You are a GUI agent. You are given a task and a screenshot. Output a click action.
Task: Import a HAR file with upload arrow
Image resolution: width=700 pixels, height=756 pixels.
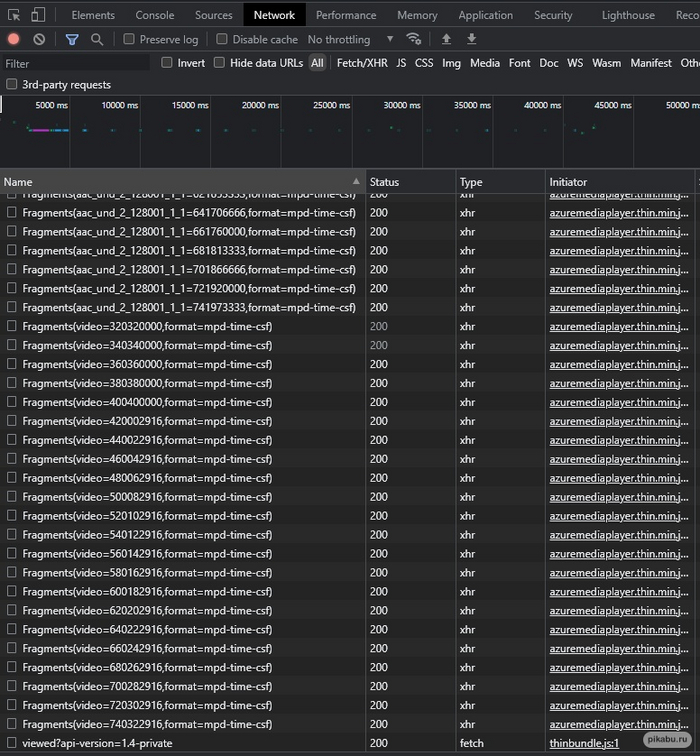tap(446, 39)
